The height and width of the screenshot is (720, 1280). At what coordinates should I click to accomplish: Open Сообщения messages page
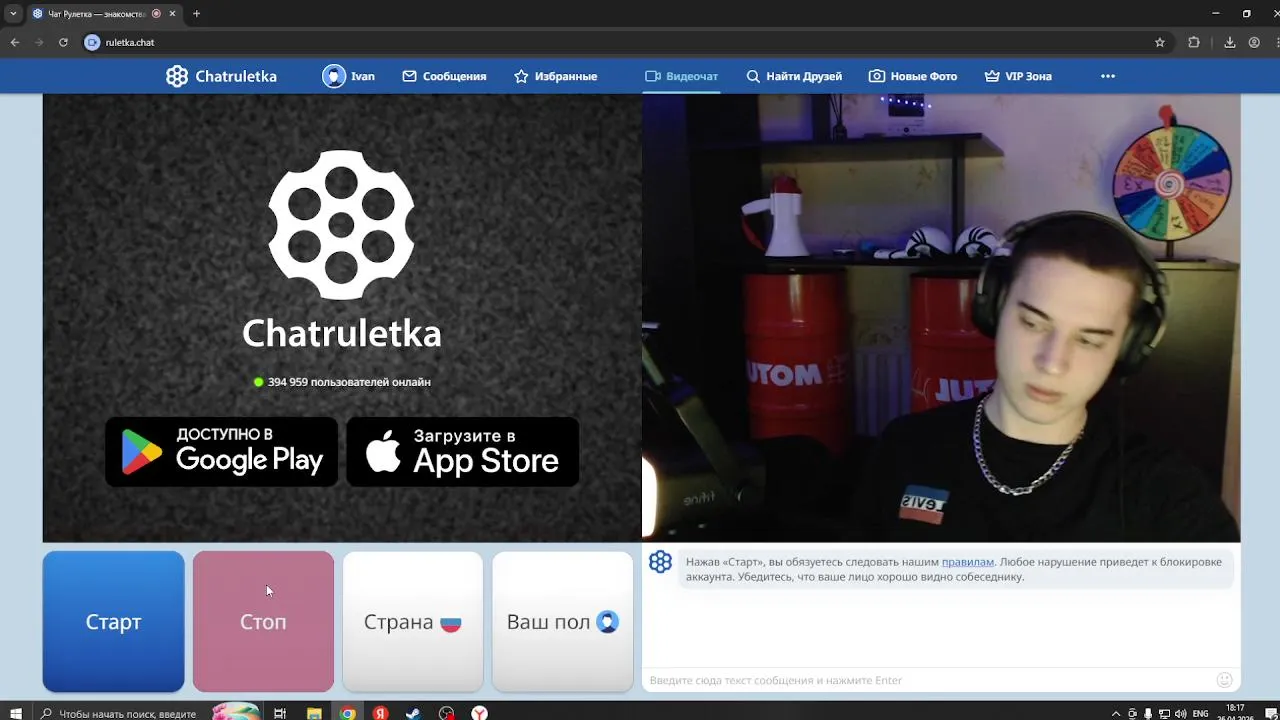click(444, 76)
